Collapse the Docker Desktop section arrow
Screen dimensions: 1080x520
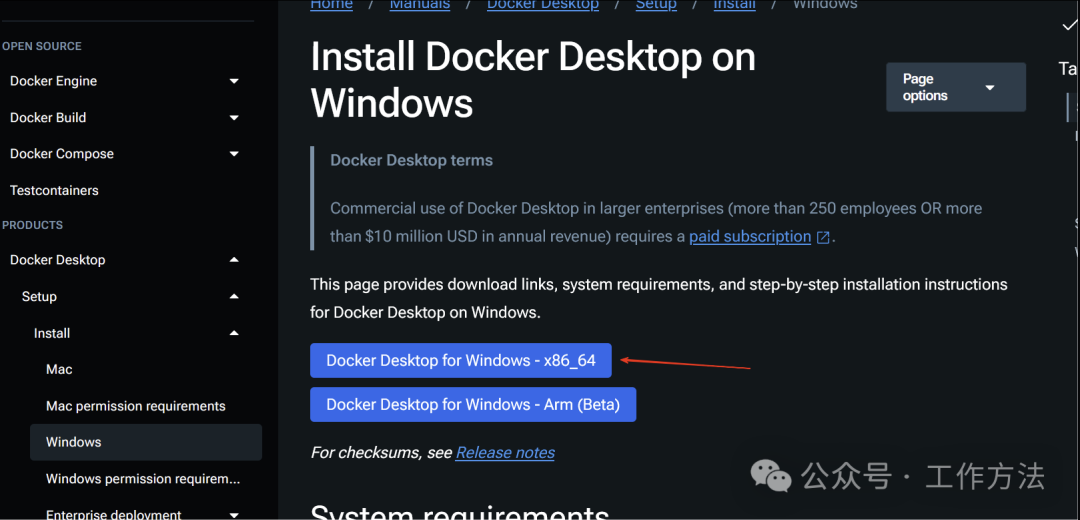[234, 260]
